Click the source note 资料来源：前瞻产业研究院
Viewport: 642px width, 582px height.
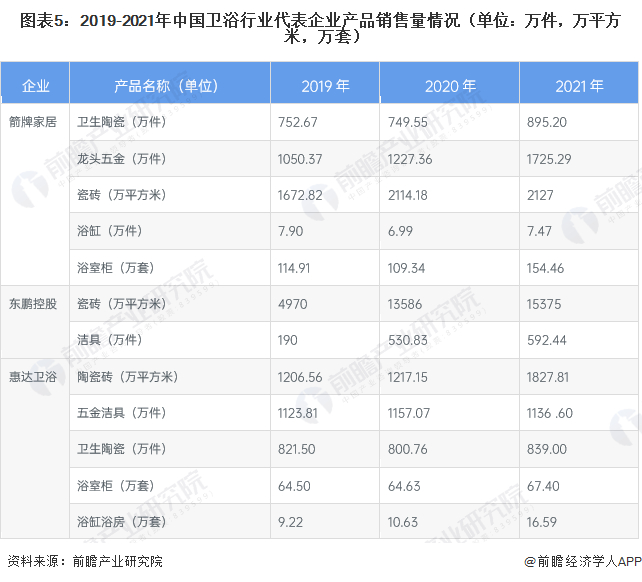85,561
